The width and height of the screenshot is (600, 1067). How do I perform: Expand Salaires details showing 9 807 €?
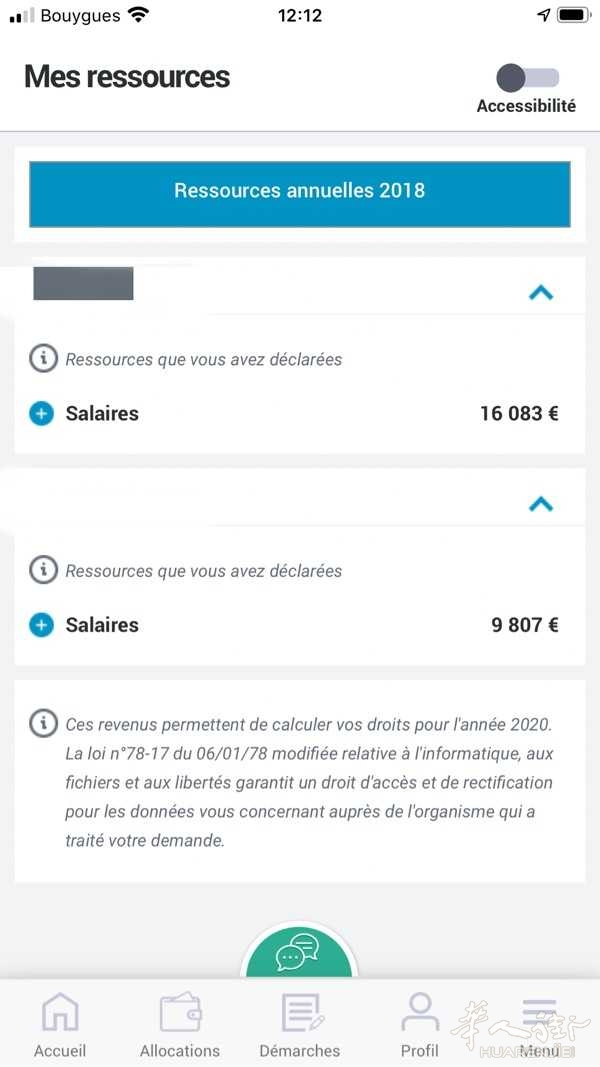click(x=41, y=625)
